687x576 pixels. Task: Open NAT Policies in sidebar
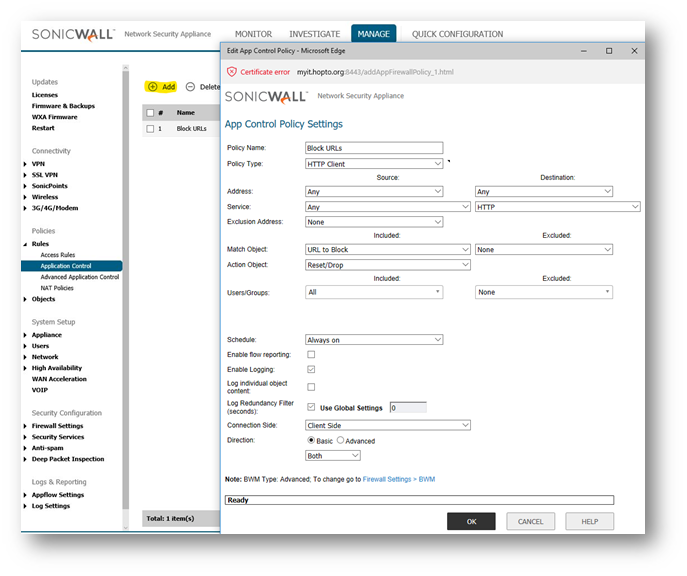click(57, 288)
